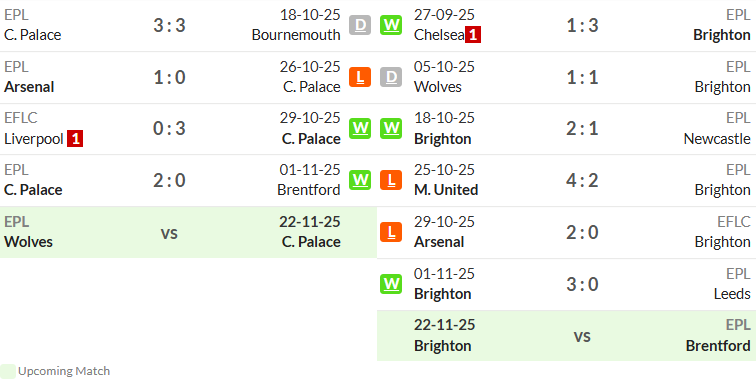Click the W badge beside Brighton vs Leeds
756x392 pixels.
point(391,284)
